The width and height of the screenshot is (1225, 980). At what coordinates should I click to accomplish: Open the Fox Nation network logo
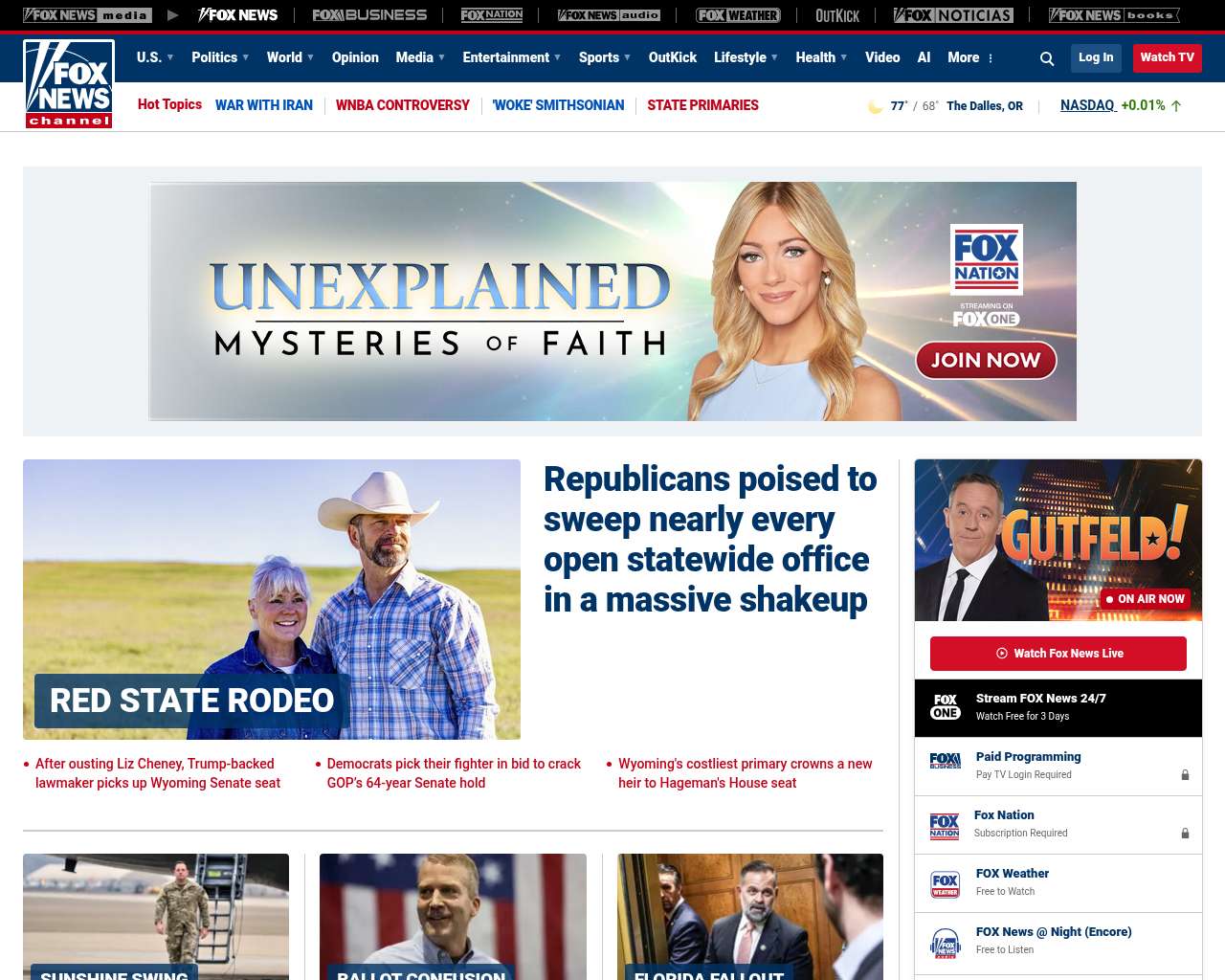tap(492, 15)
